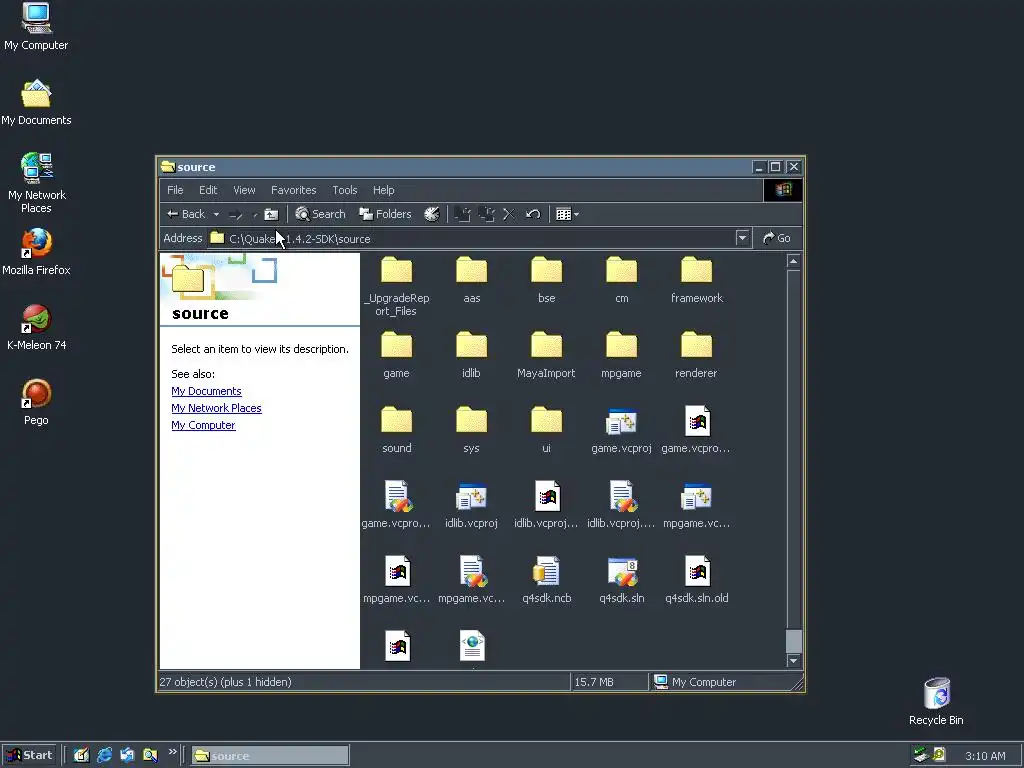Select the MayaImport folder
Image resolution: width=1024 pixels, height=768 pixels.
pos(547,356)
